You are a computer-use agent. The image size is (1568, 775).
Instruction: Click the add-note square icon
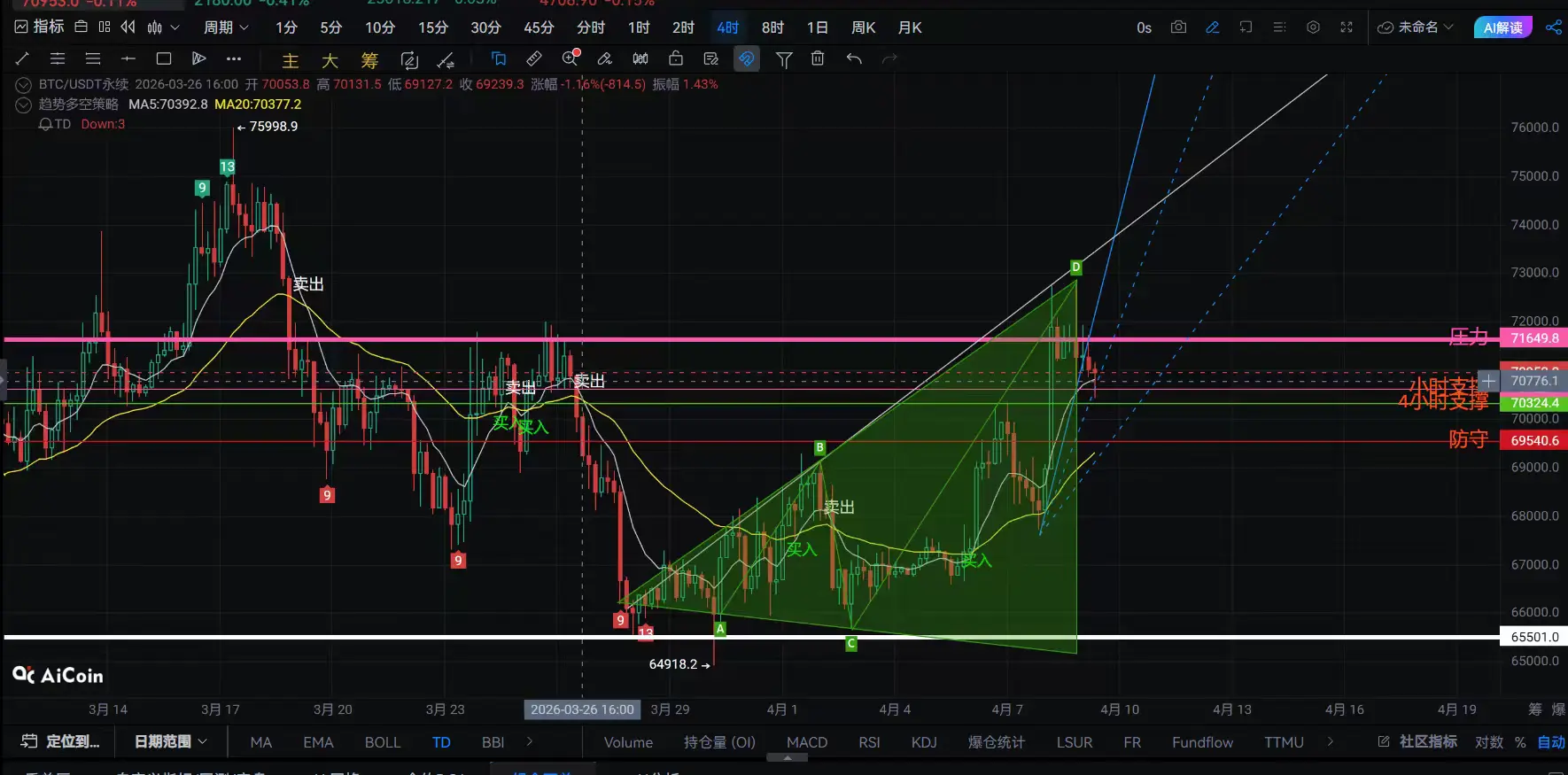tap(1246, 27)
